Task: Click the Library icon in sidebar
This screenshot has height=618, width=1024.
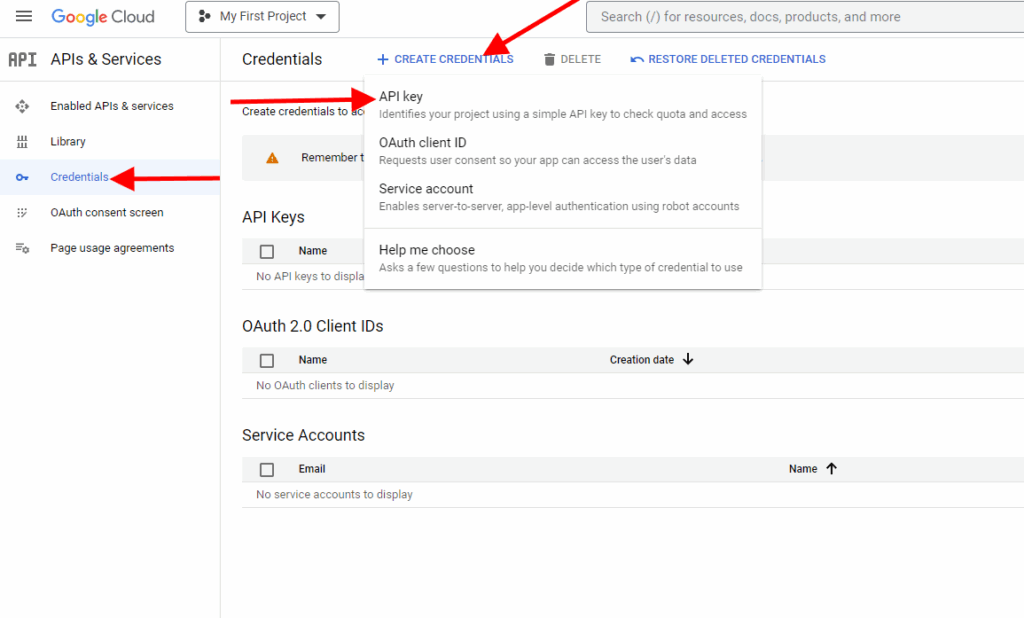Action: pyautogui.click(x=22, y=142)
